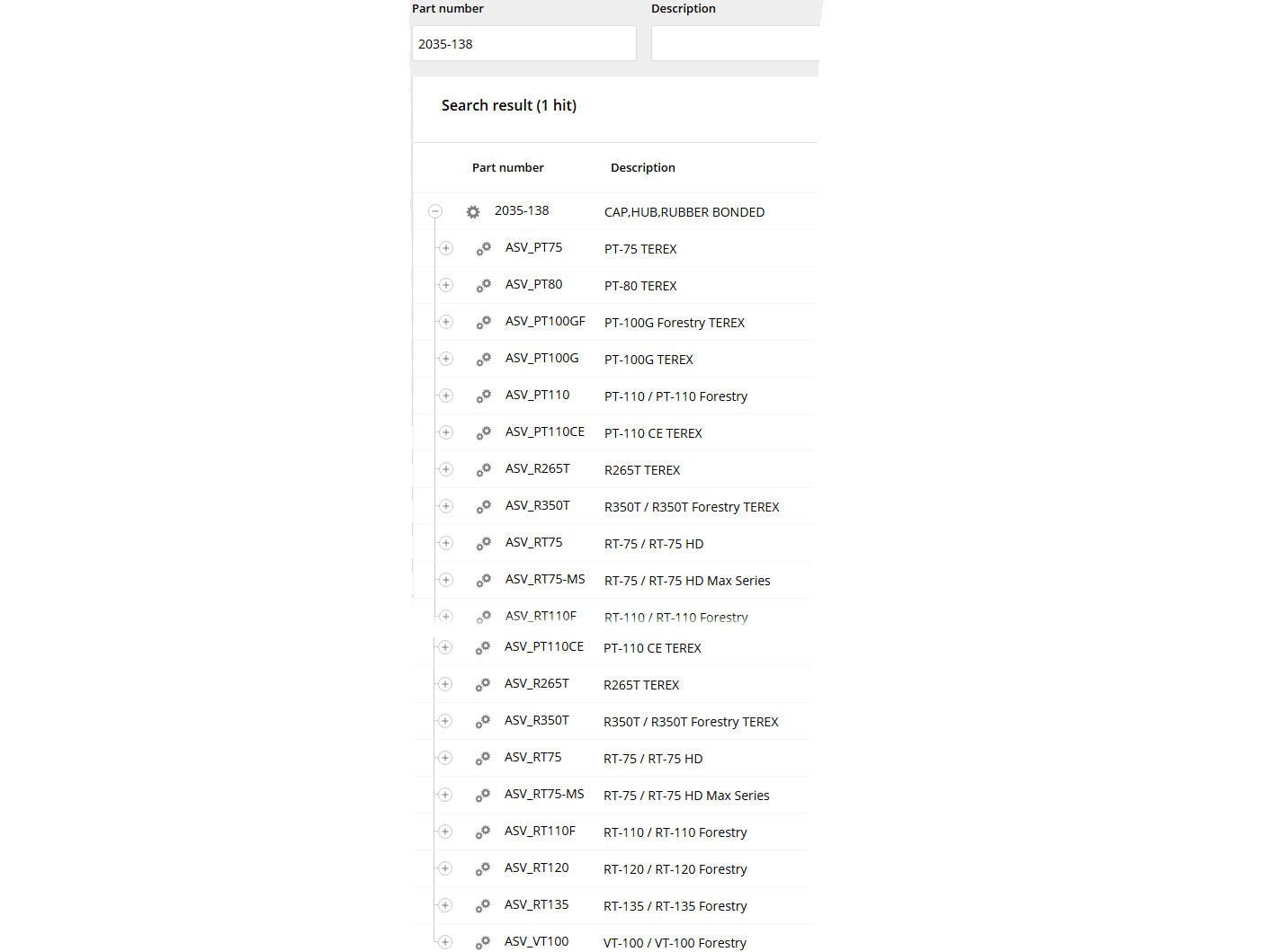Expand the ASV_RT110F node with RT-110 description

pos(445,832)
